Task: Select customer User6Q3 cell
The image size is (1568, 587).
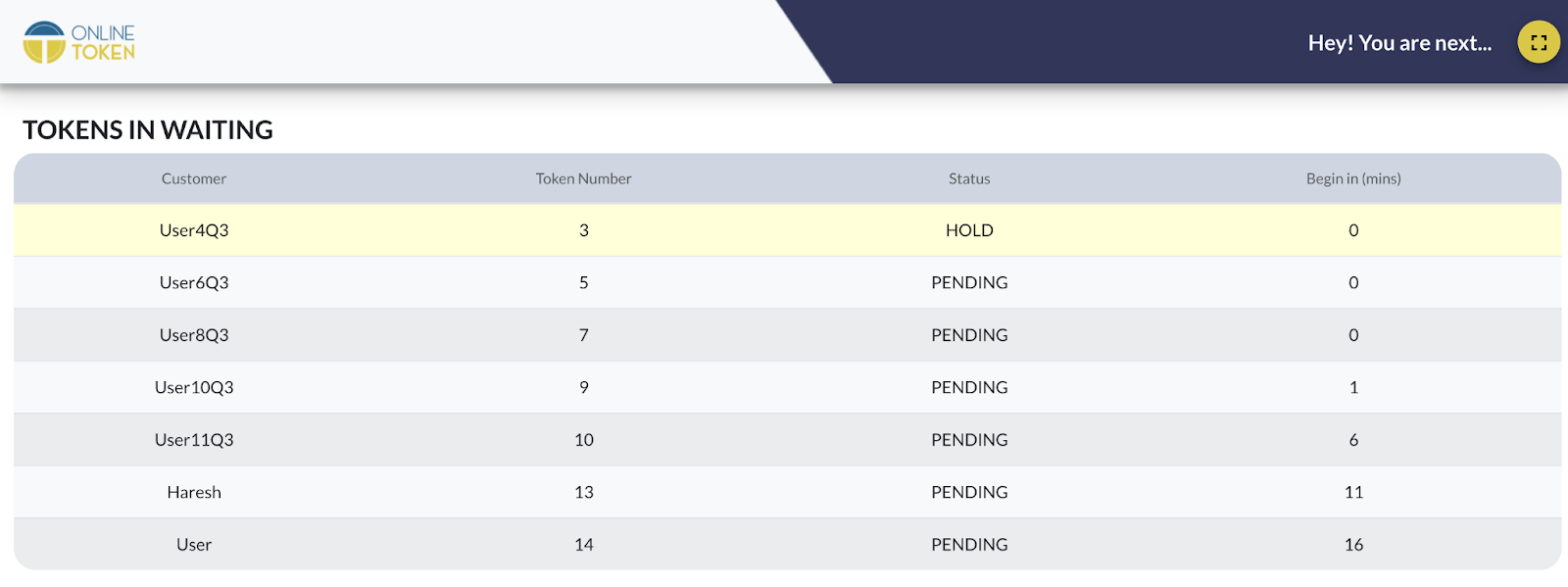Action: pos(194,282)
